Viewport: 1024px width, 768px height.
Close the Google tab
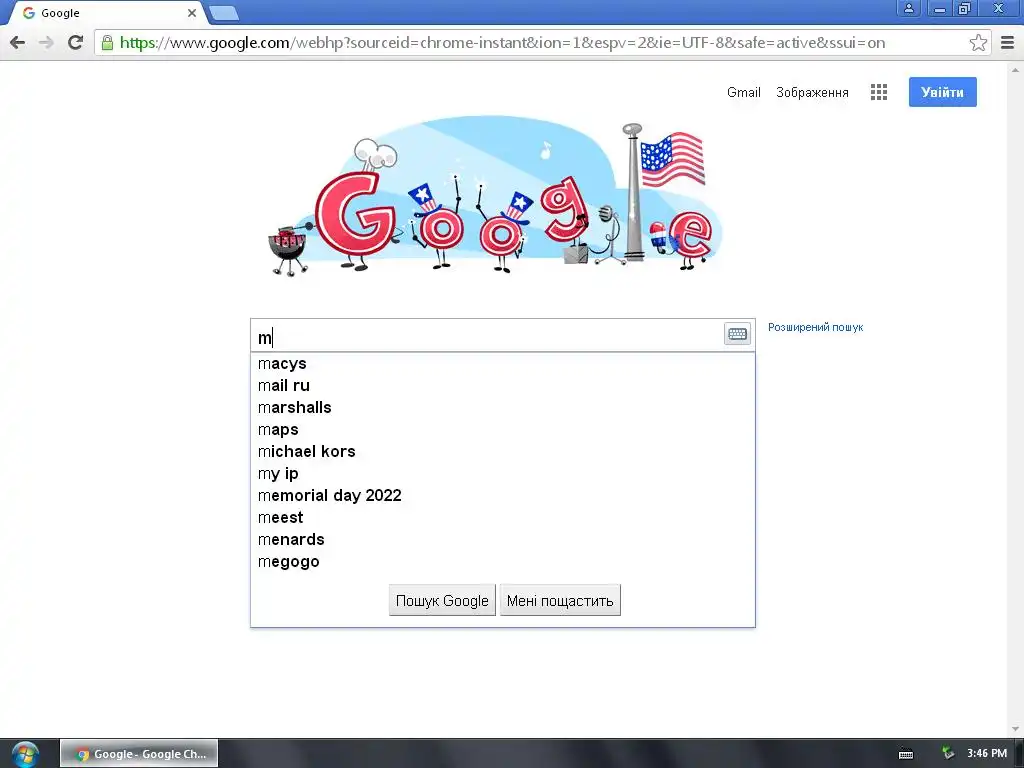click(x=192, y=12)
